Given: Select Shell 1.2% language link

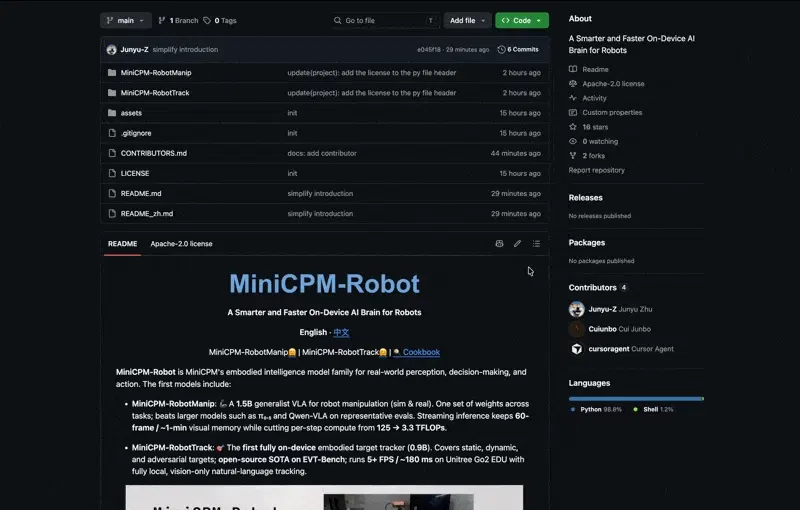Looking at the screenshot, I should [x=654, y=410].
